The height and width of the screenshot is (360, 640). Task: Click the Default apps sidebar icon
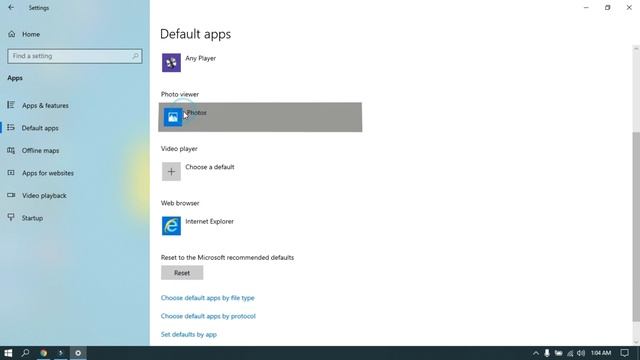pos(11,128)
